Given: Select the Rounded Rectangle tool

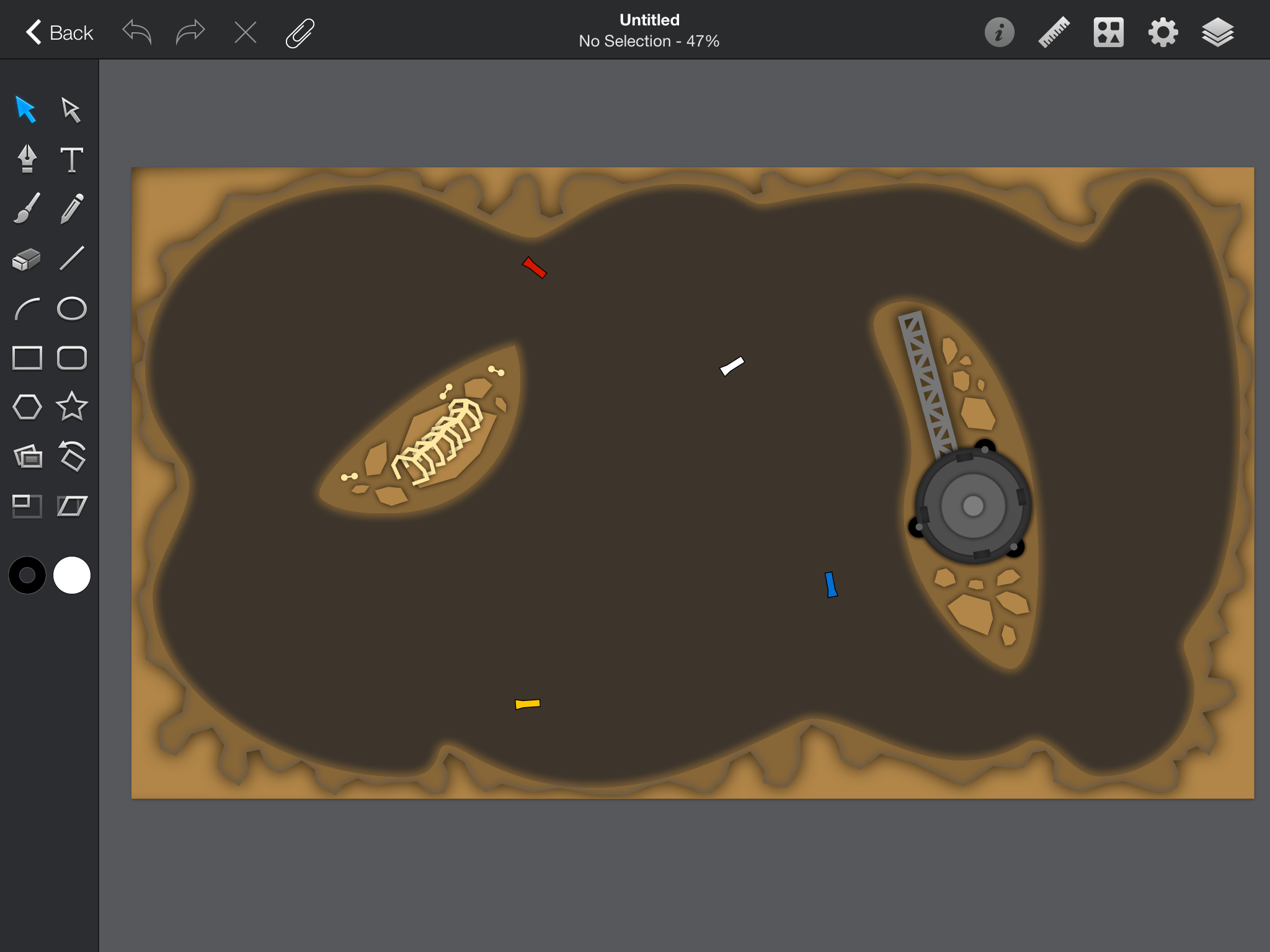Looking at the screenshot, I should 71,358.
